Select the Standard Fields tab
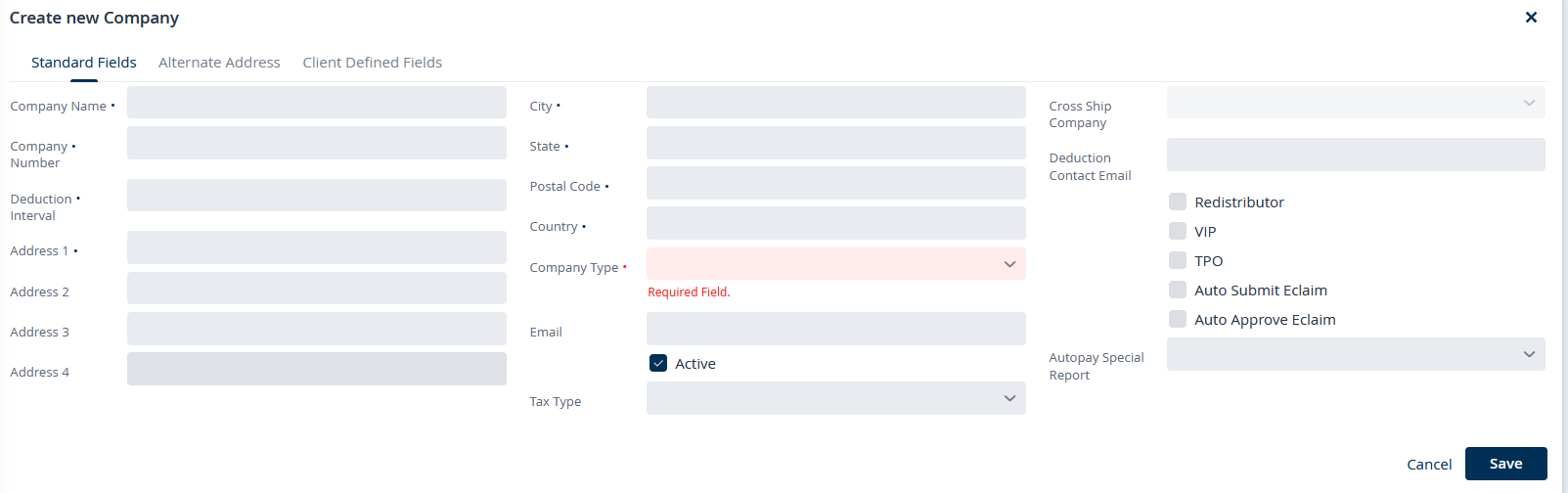Image resolution: width=1568 pixels, height=493 pixels. click(84, 63)
